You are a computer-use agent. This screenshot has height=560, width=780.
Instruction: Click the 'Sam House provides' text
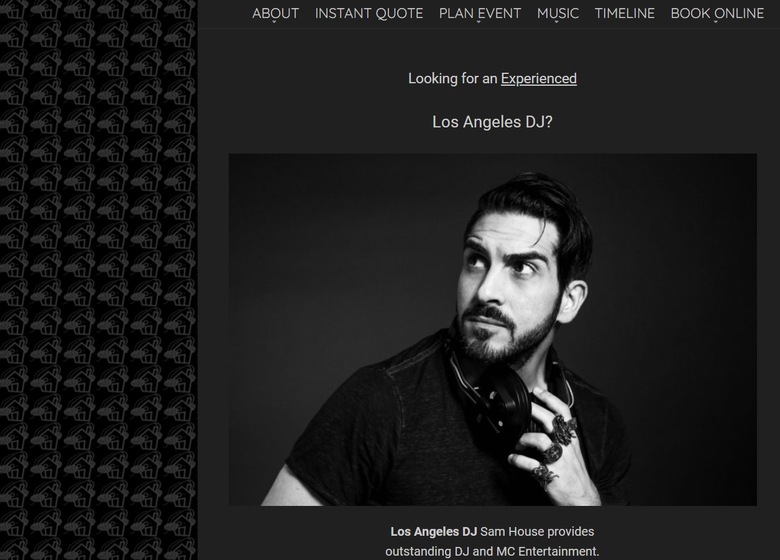537,532
